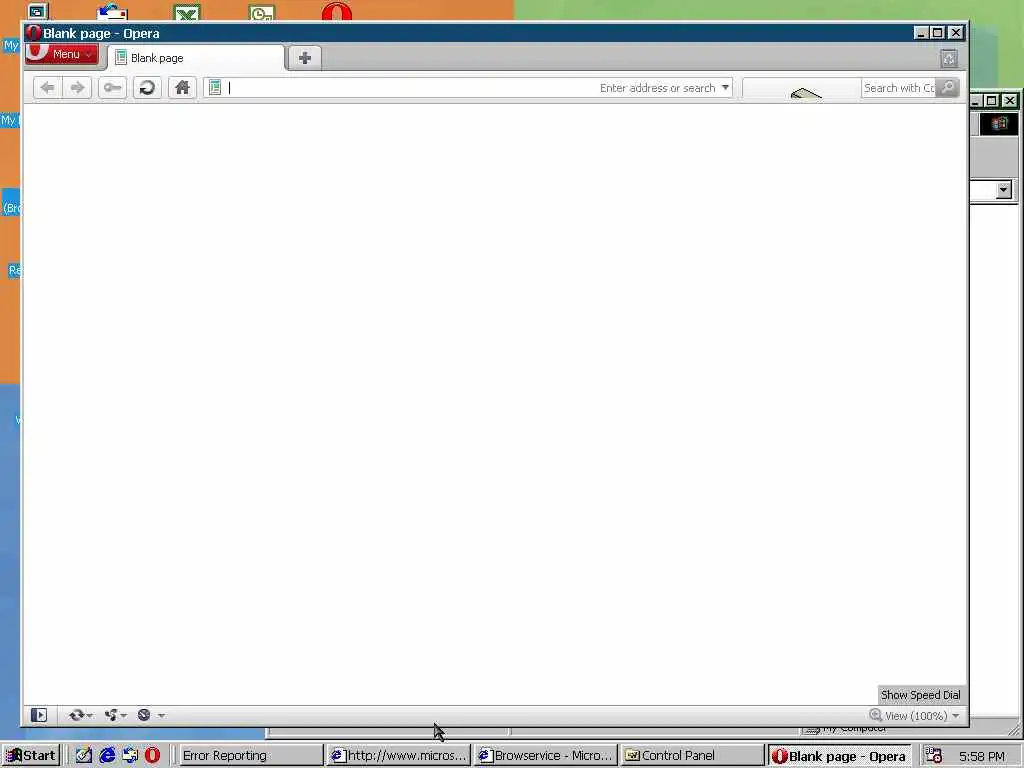The image size is (1024, 768).
Task: Go forward with the Forward arrow
Action: point(77,88)
